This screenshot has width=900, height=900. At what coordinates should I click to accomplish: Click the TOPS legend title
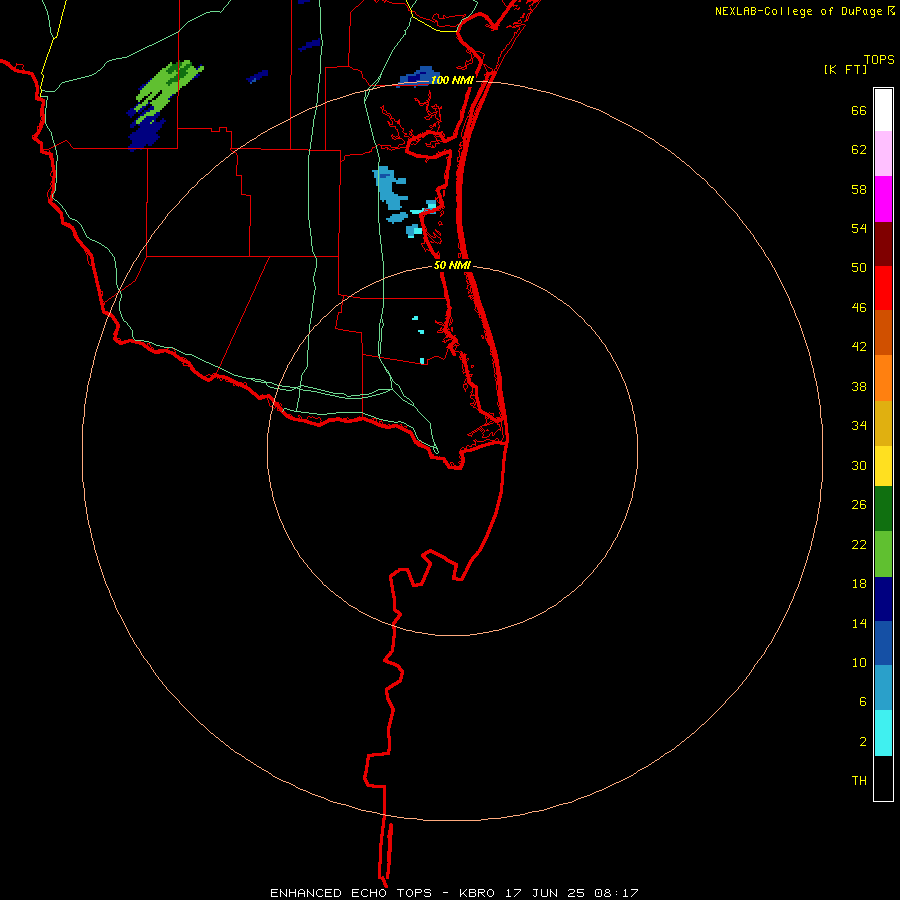tap(879, 59)
